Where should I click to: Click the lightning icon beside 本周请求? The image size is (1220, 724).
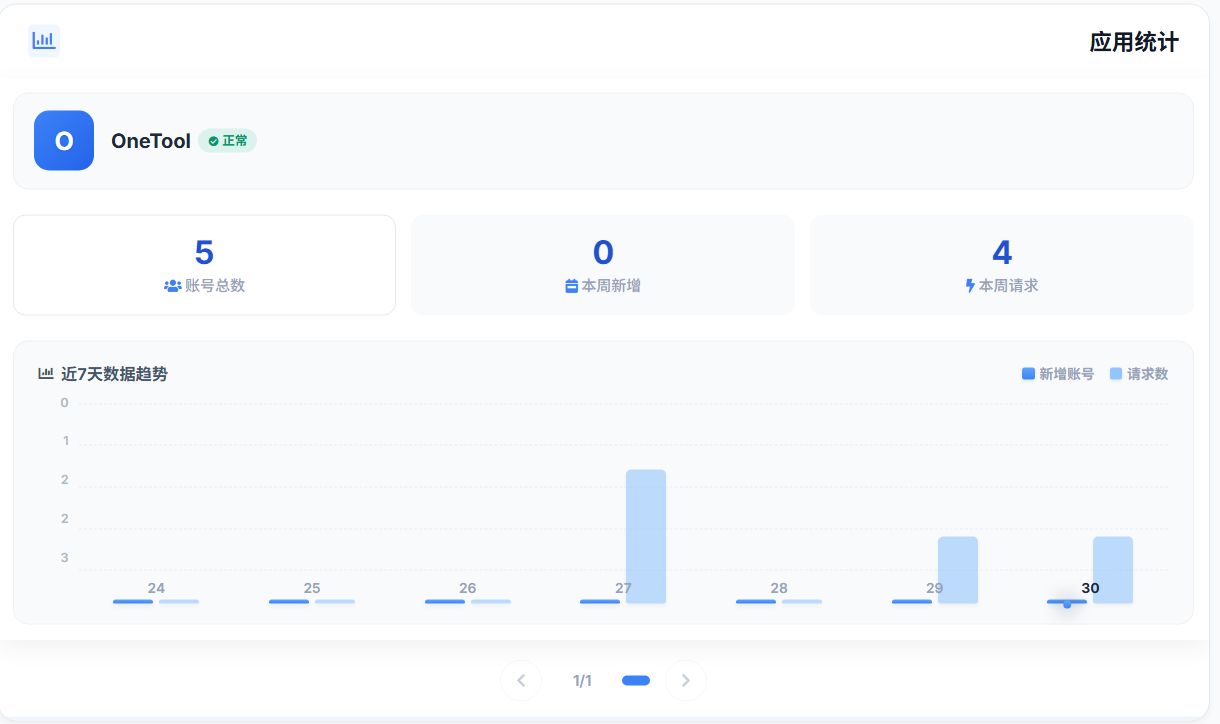(x=970, y=286)
